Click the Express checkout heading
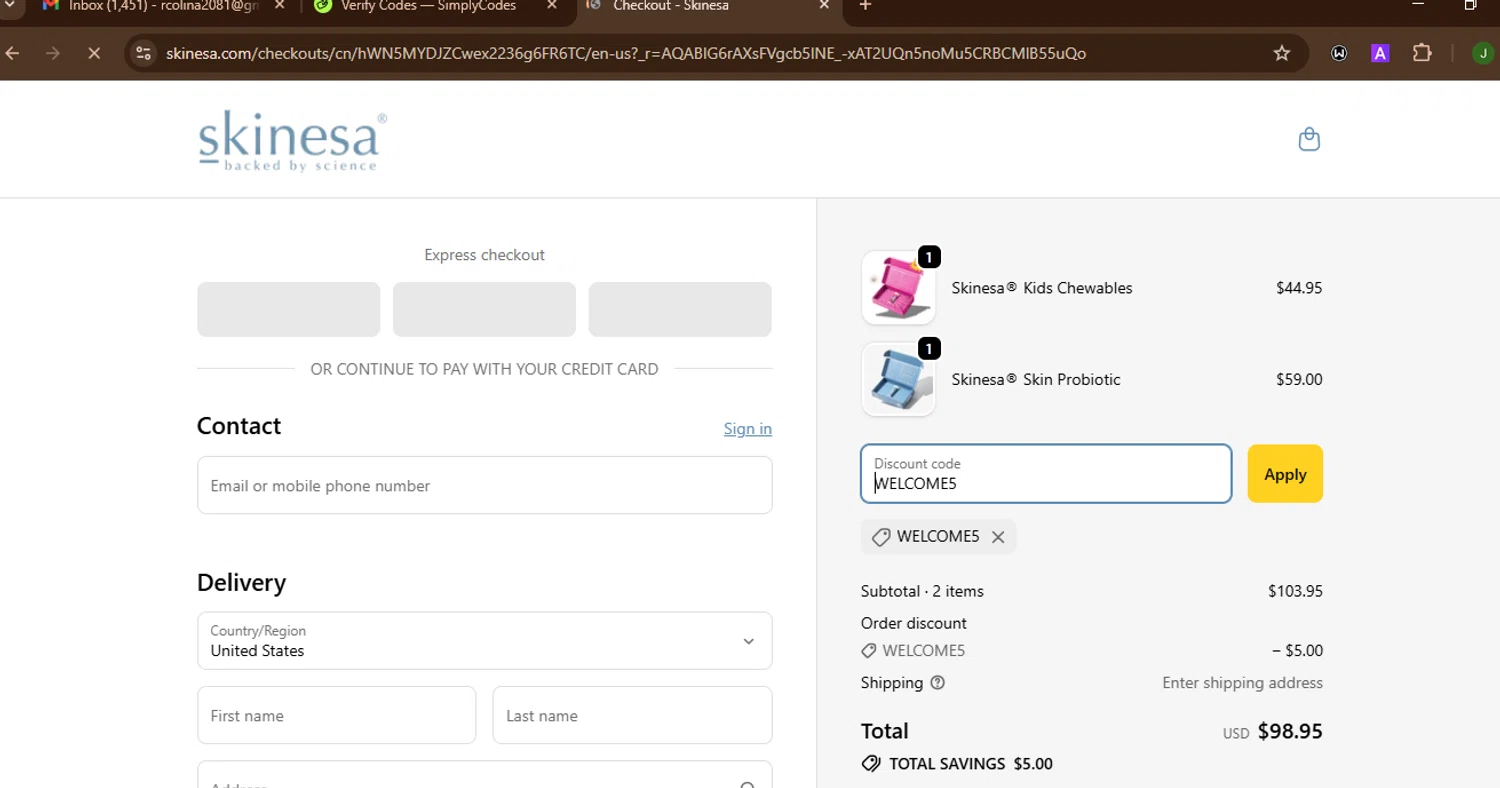 coord(484,255)
